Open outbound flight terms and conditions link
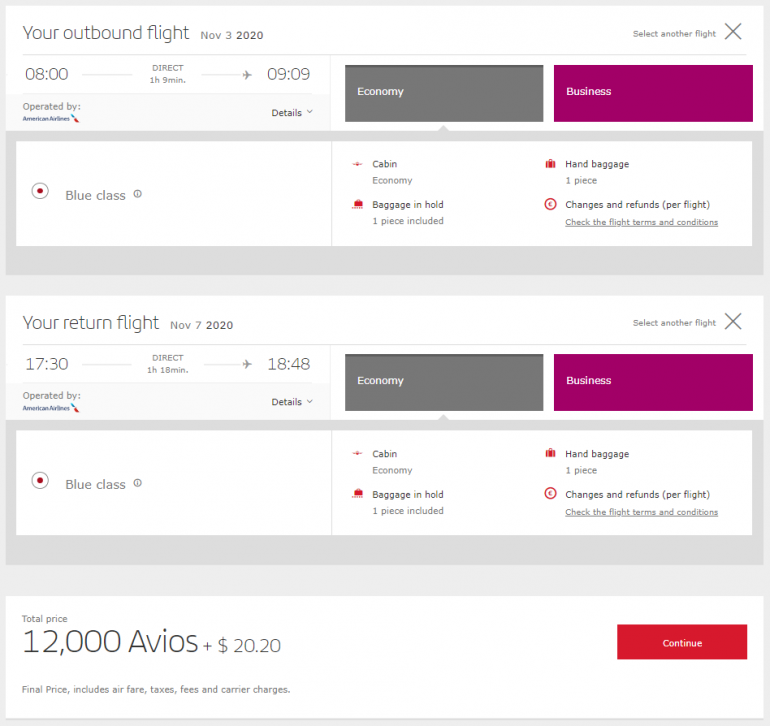The height and width of the screenshot is (726, 770). [641, 222]
